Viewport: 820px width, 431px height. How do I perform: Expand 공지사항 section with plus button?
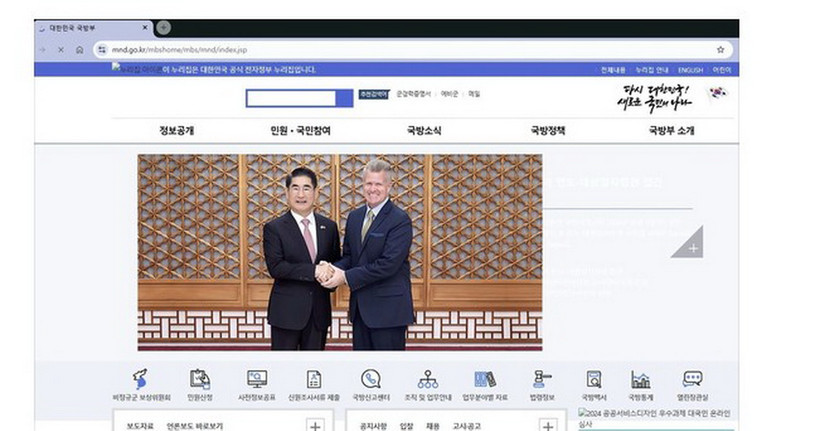548,426
